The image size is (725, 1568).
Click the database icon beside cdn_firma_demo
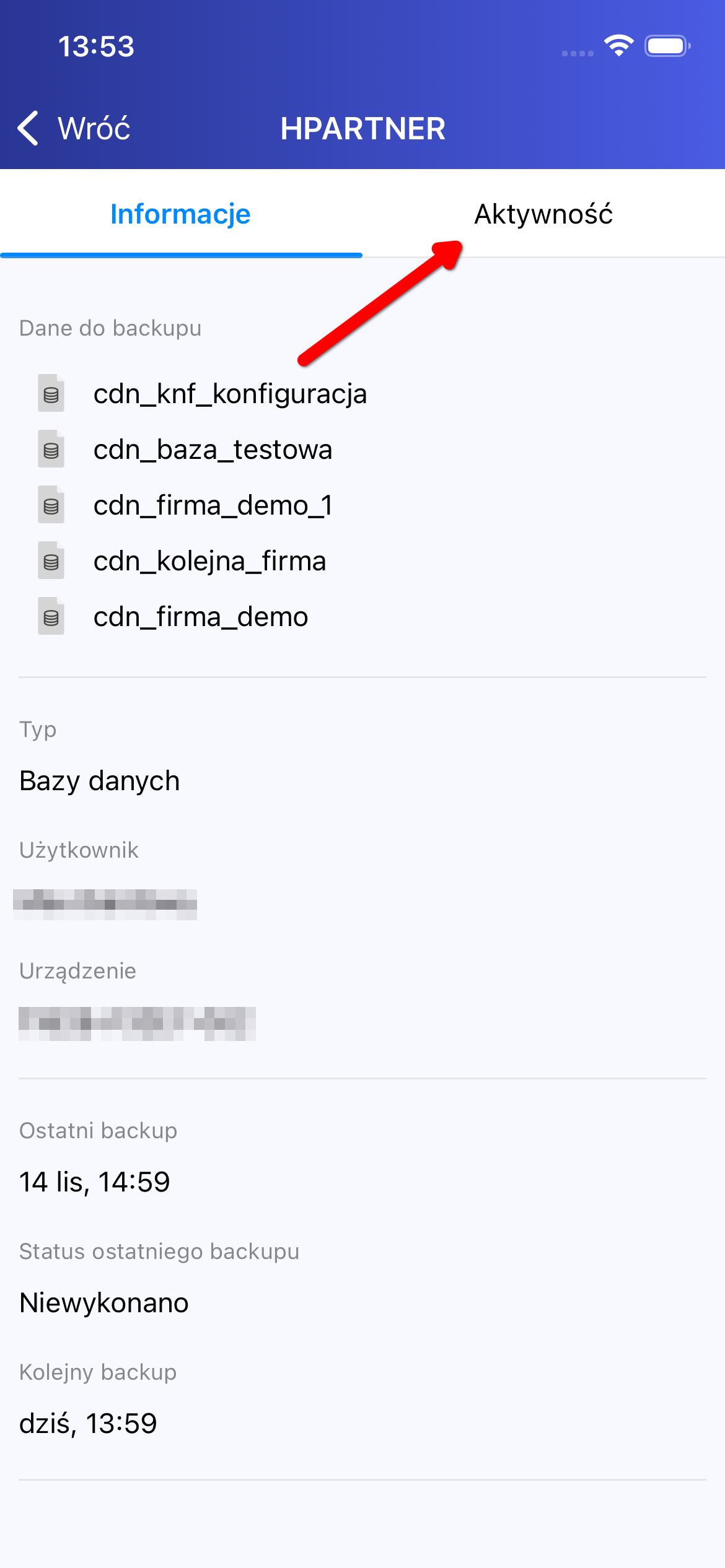[51, 616]
